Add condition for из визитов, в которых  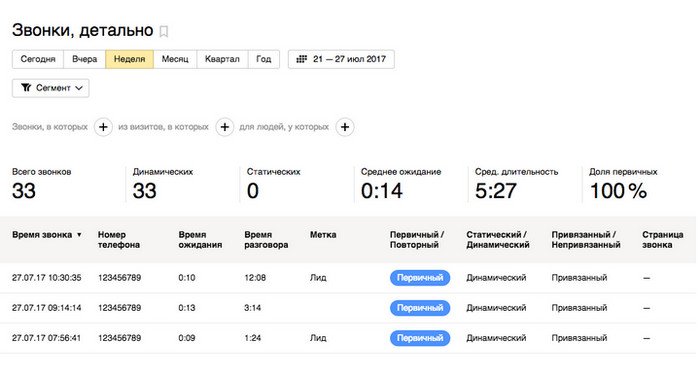[225, 127]
